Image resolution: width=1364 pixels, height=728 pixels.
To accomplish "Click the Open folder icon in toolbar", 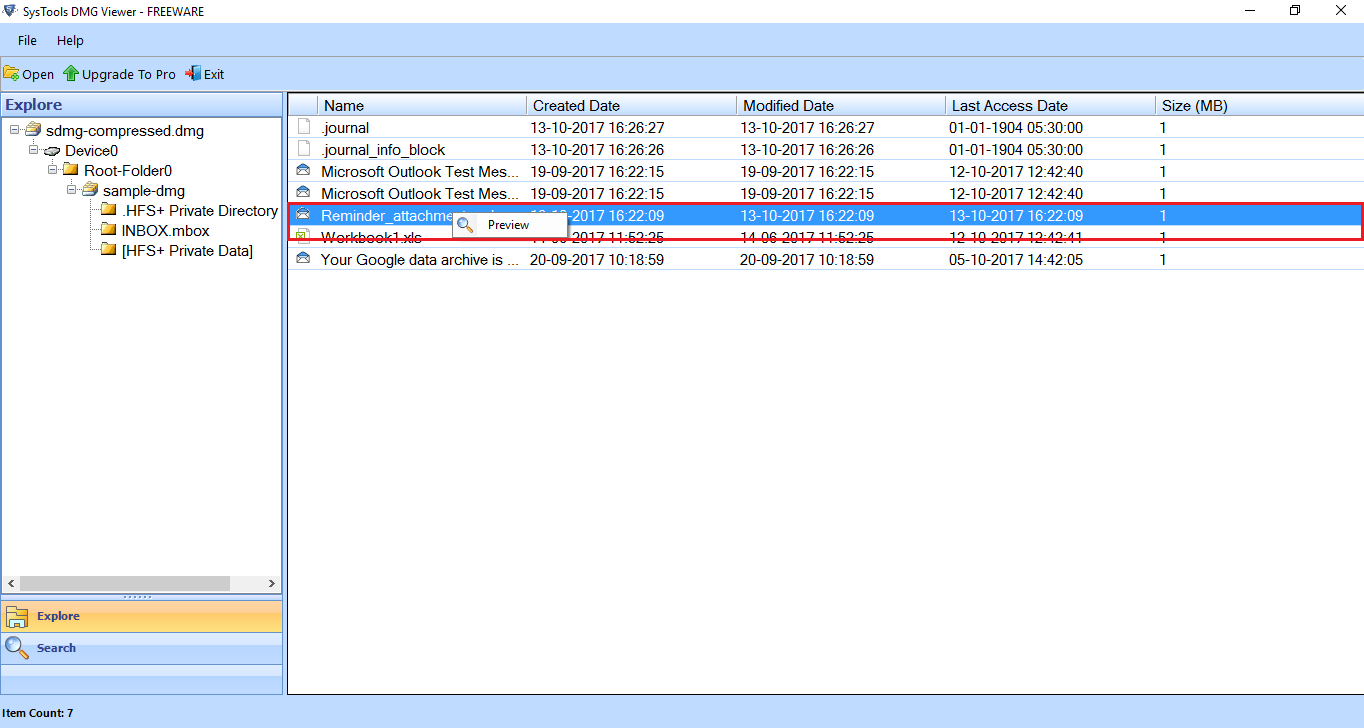I will 11,73.
